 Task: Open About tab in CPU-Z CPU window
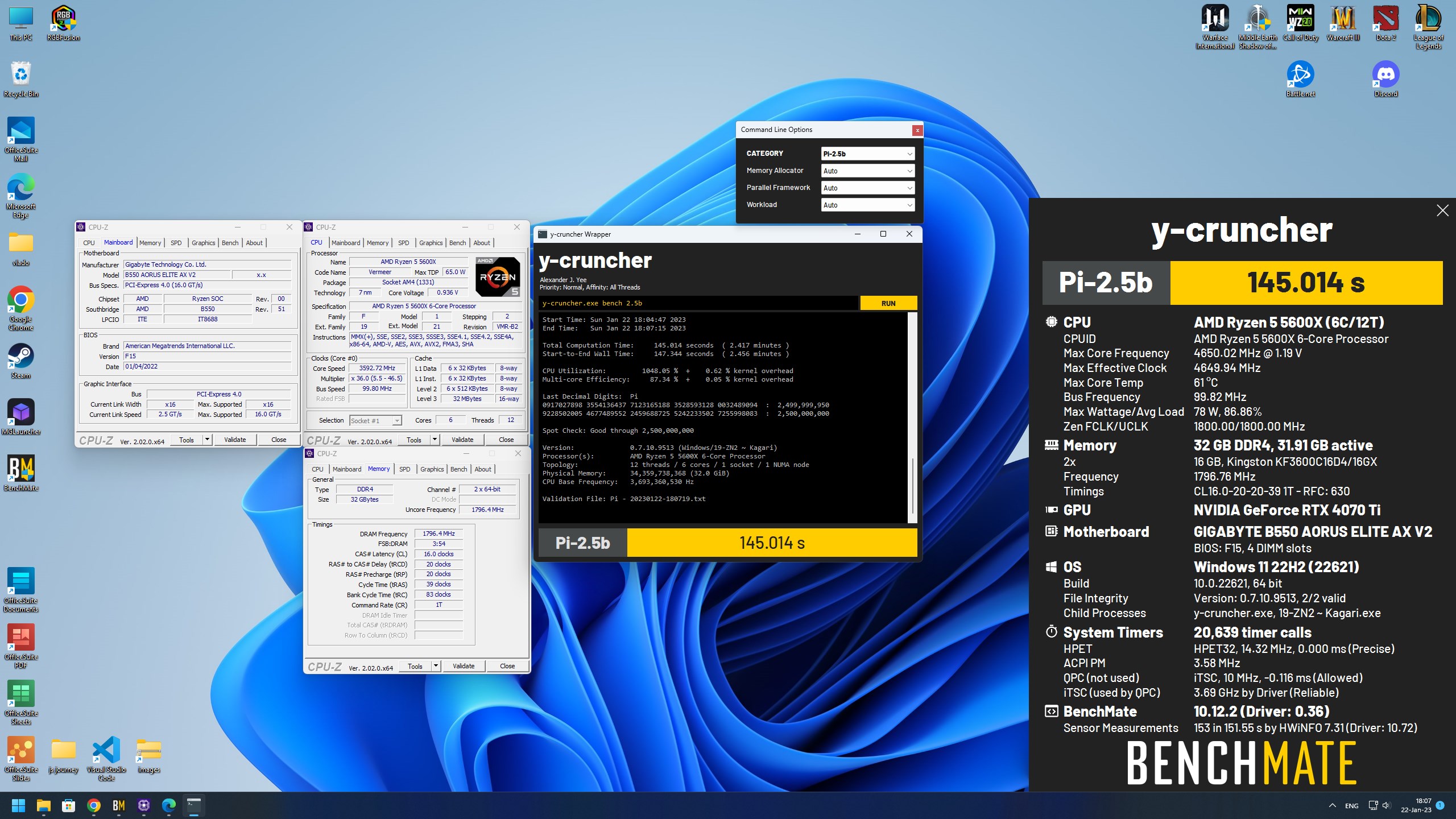(482, 243)
